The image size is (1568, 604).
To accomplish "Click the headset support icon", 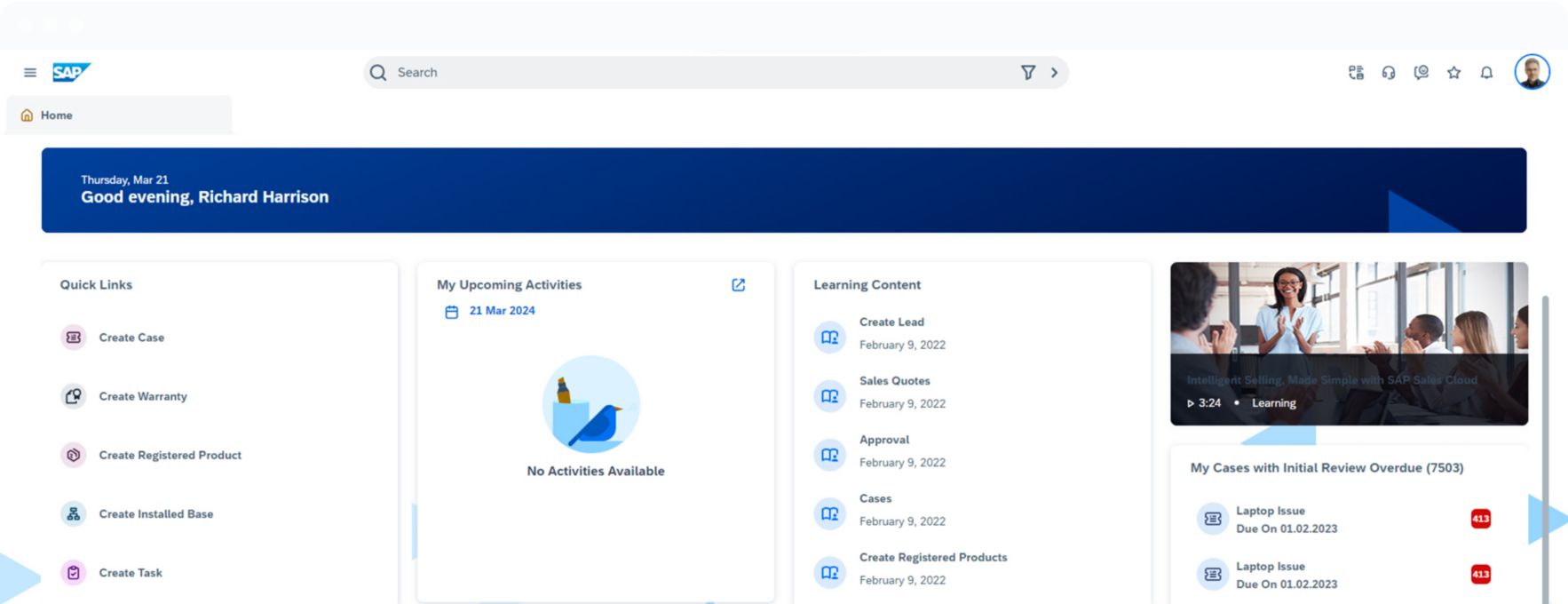I will pos(1389,73).
